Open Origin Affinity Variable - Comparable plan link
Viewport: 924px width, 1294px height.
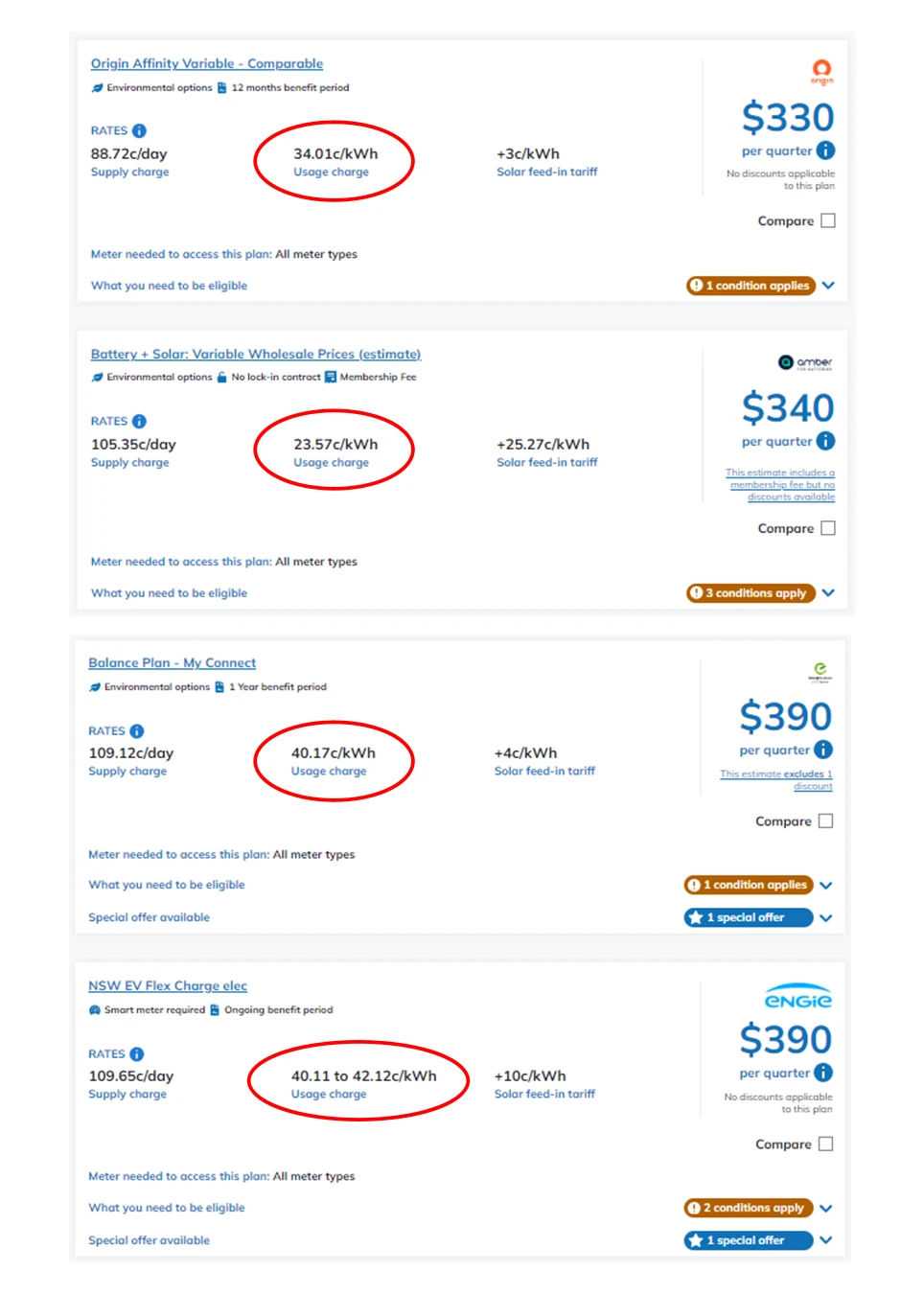(x=206, y=63)
